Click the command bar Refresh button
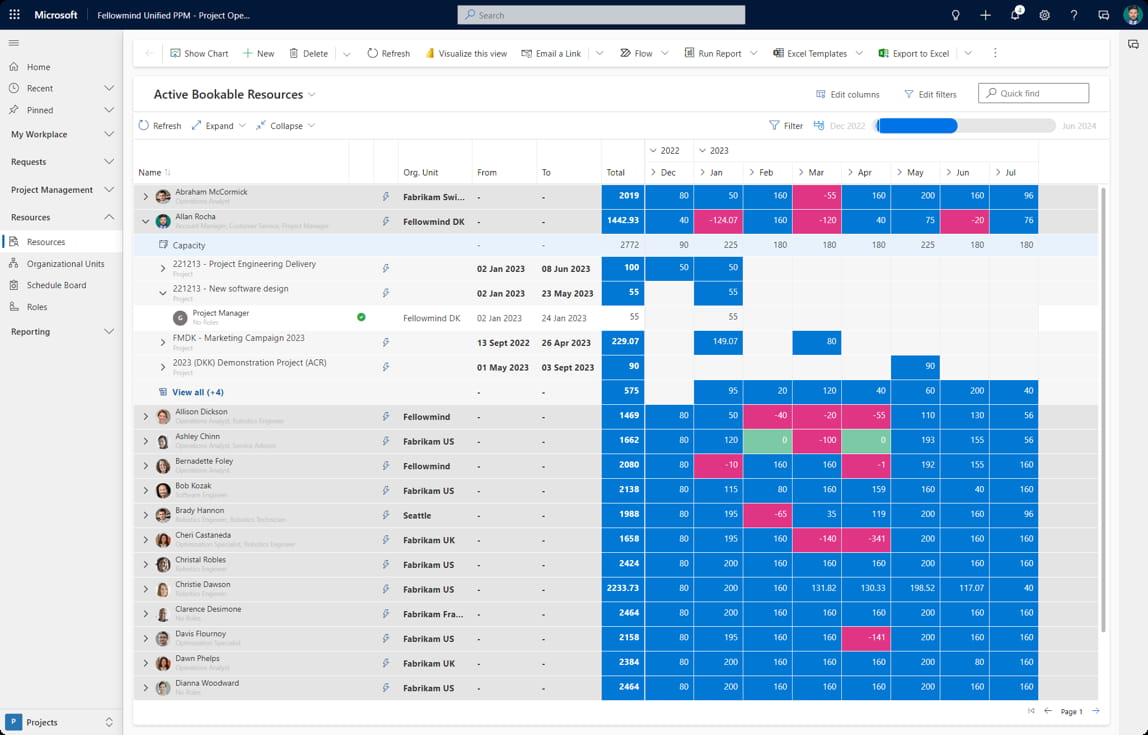Image resolution: width=1148 pixels, height=735 pixels. click(388, 53)
